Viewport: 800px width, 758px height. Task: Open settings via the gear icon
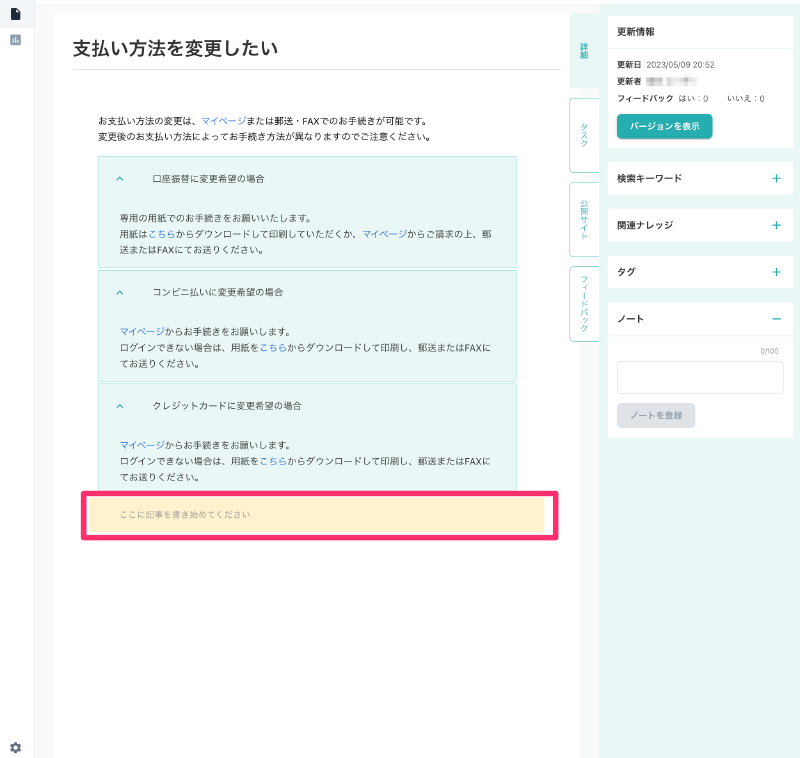click(15, 747)
